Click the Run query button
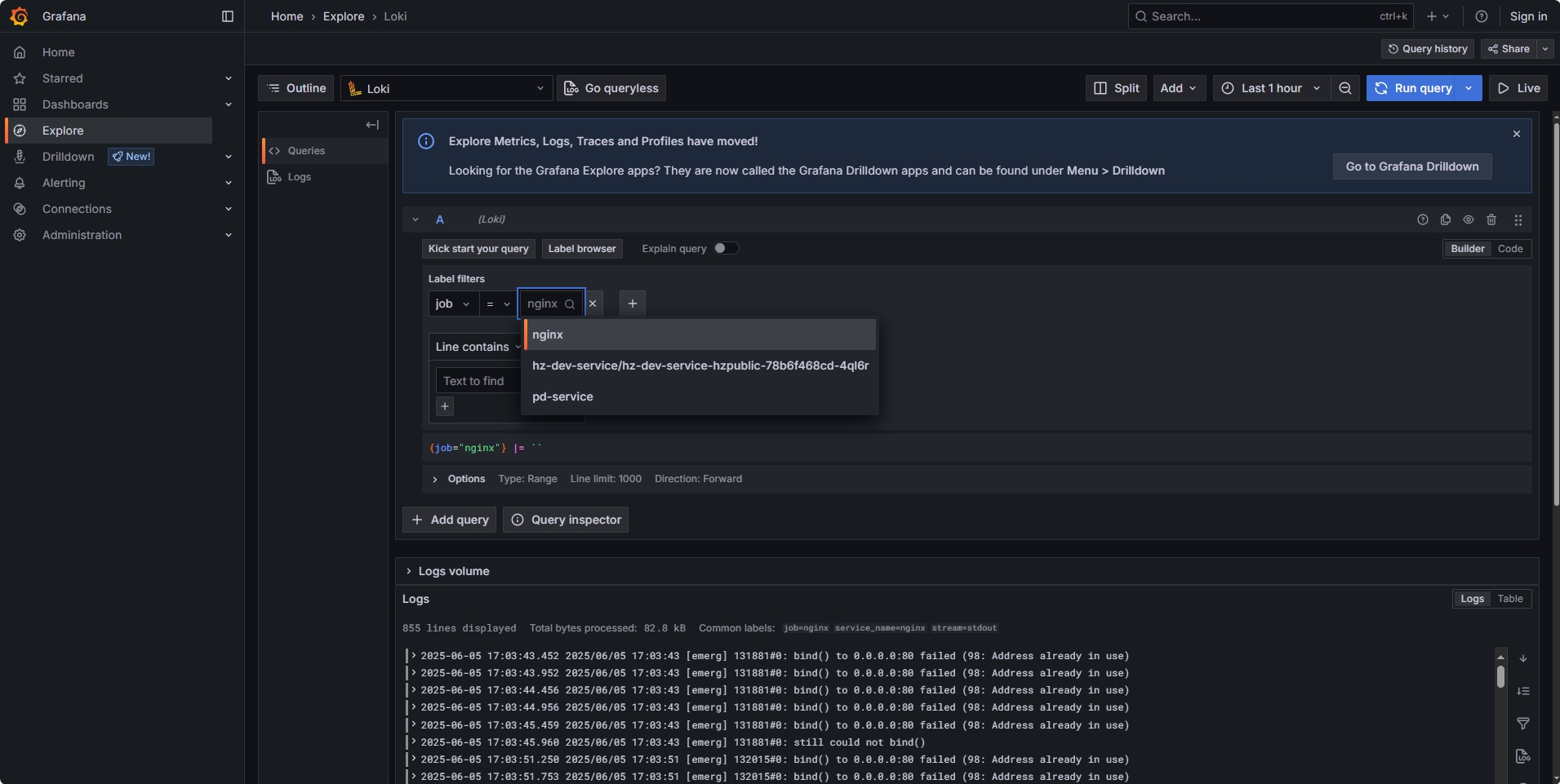Screen dimensions: 1560x784 (1412, 88)
